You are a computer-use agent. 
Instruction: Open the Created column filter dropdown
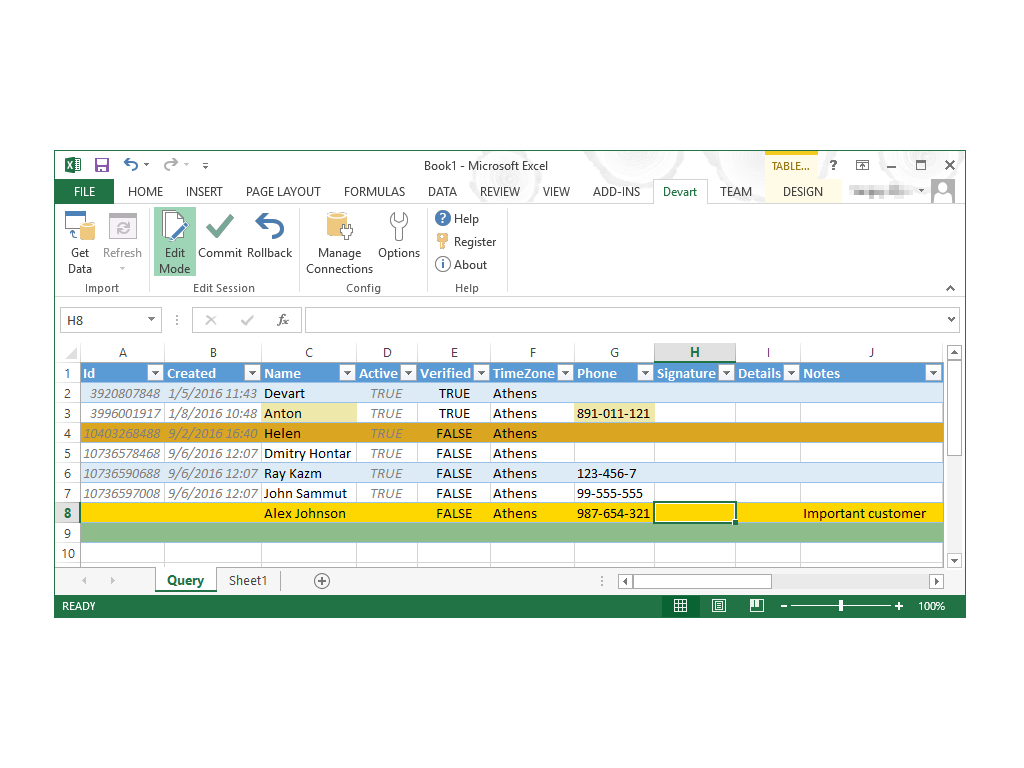(251, 373)
